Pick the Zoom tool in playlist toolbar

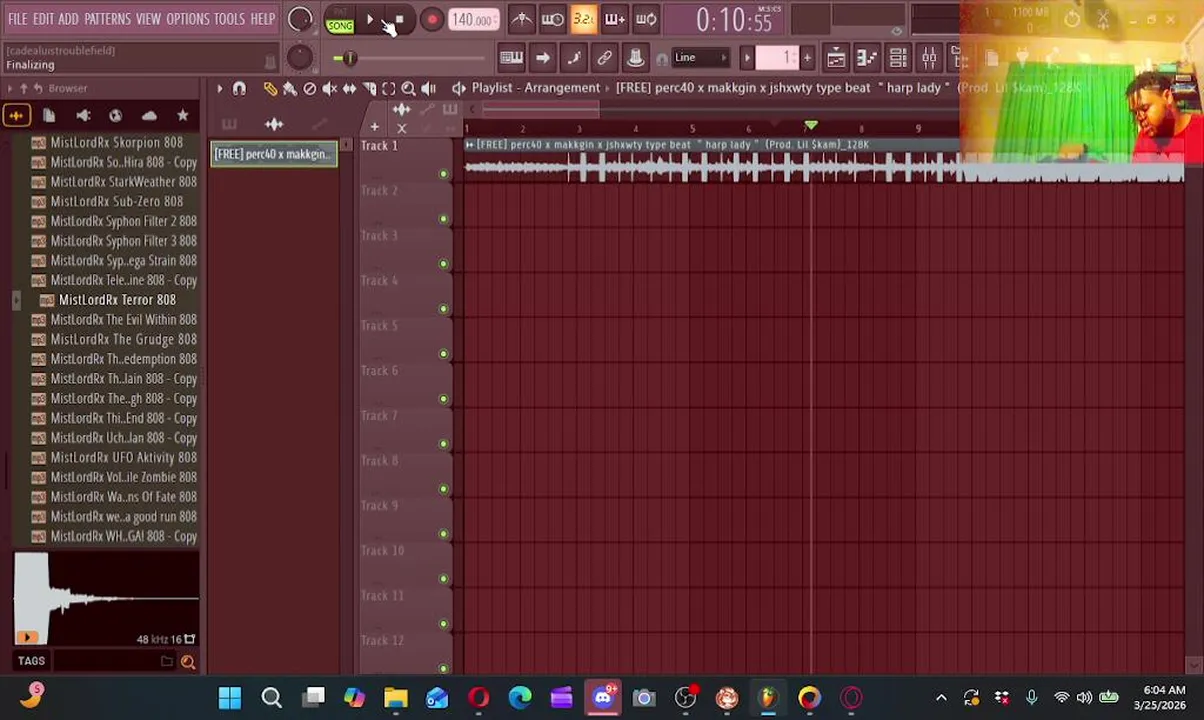[x=409, y=89]
